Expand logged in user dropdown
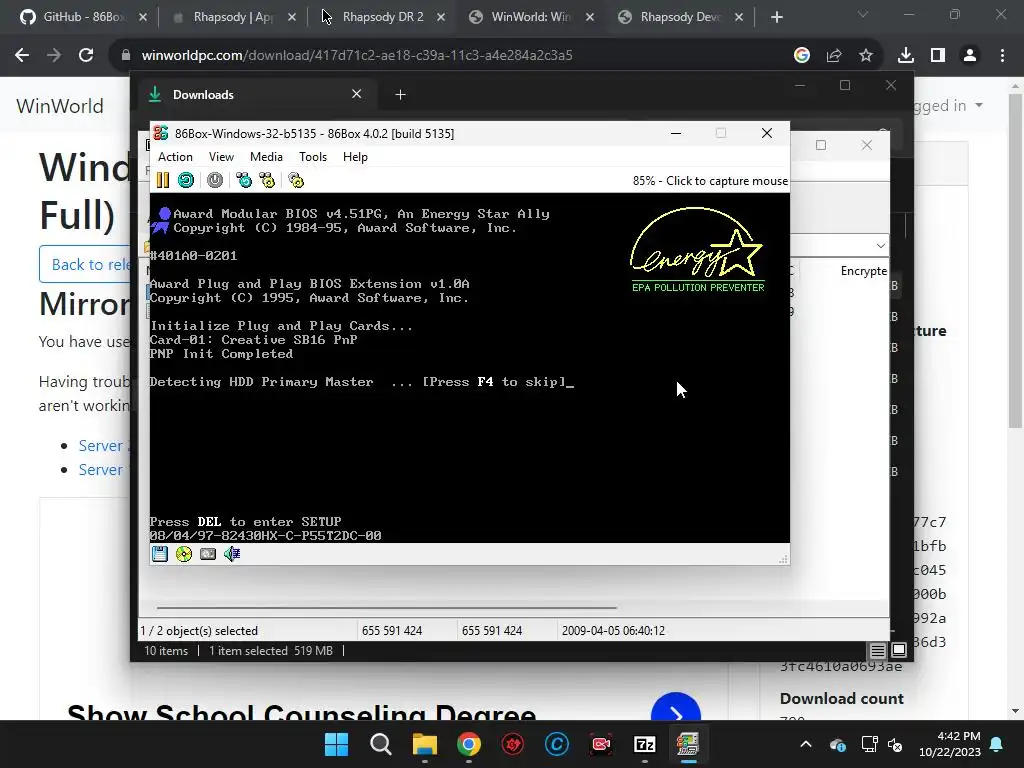 tap(947, 105)
